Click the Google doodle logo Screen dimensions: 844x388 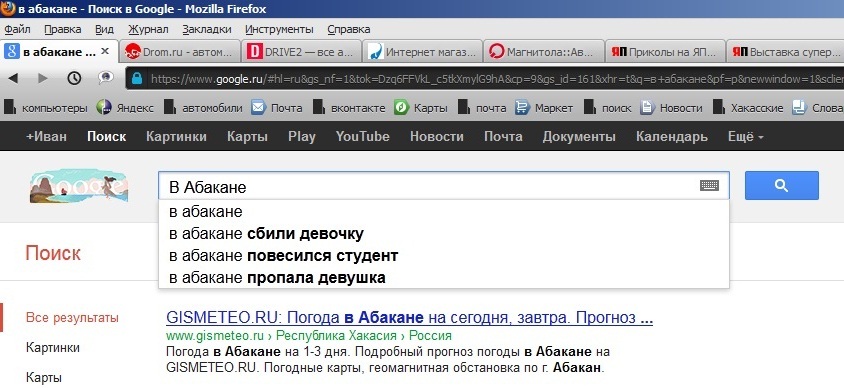(x=79, y=185)
